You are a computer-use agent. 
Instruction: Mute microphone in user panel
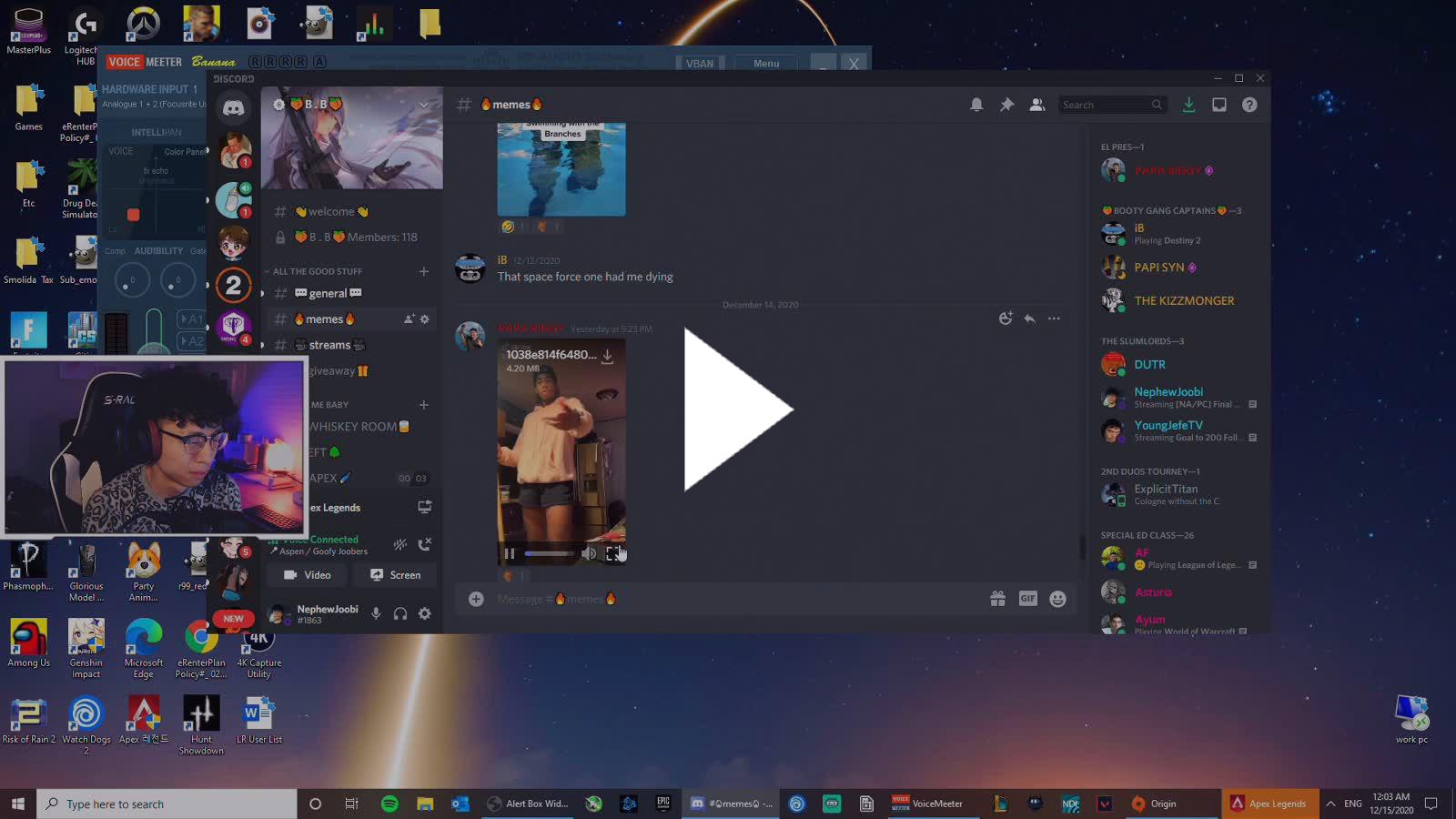click(x=376, y=614)
